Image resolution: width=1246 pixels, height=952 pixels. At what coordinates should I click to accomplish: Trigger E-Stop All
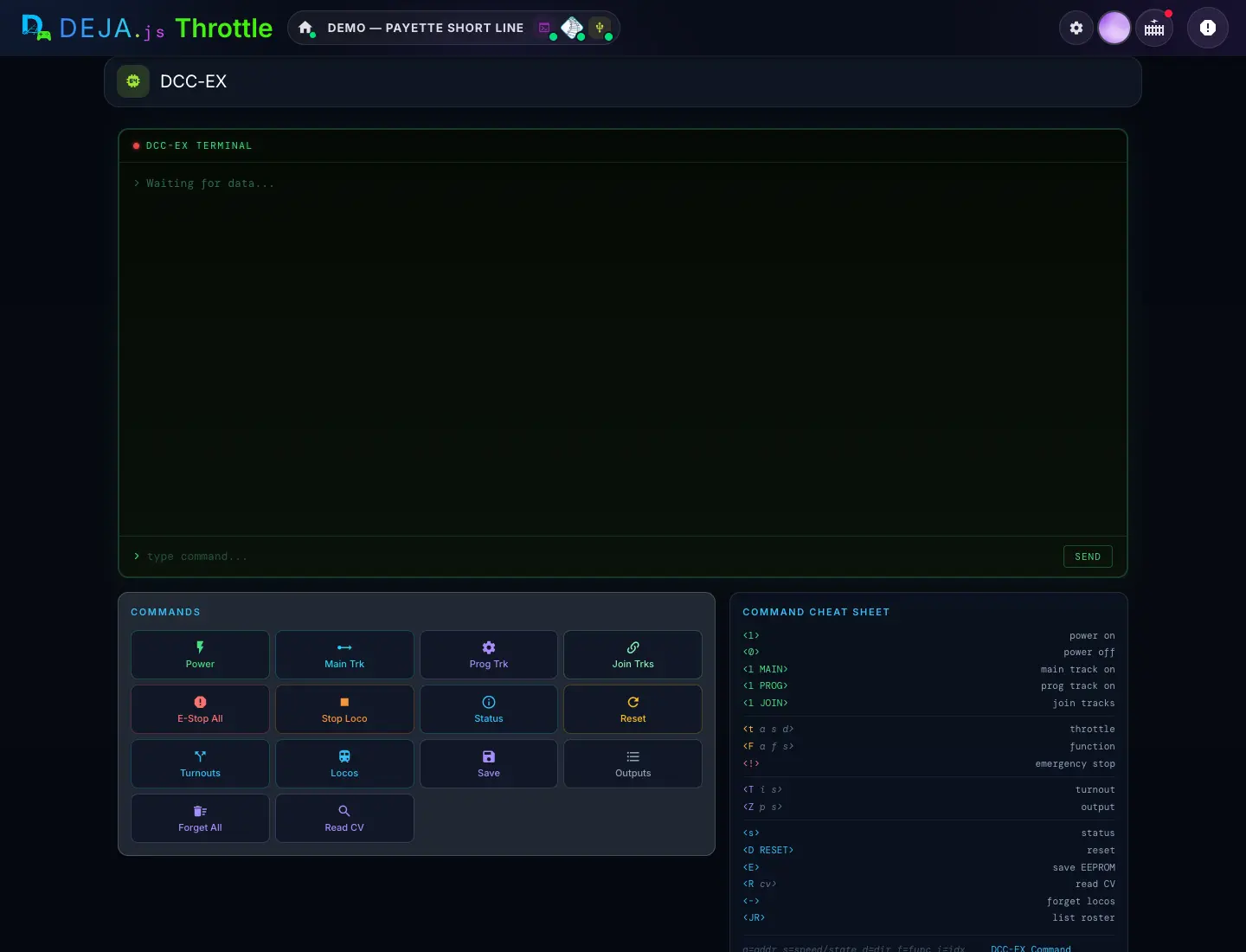click(200, 709)
